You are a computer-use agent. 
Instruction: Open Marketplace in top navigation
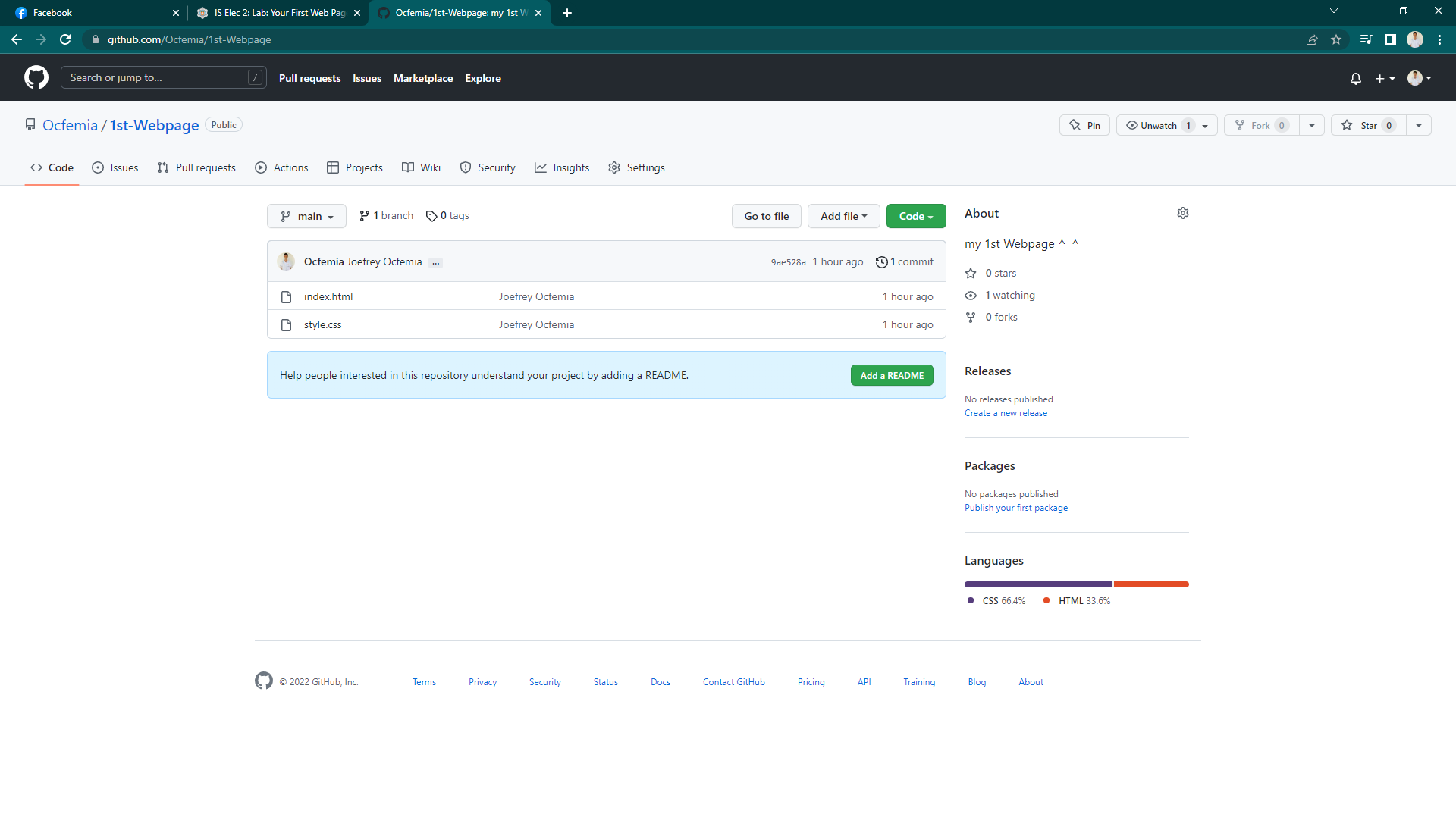pyautogui.click(x=423, y=78)
